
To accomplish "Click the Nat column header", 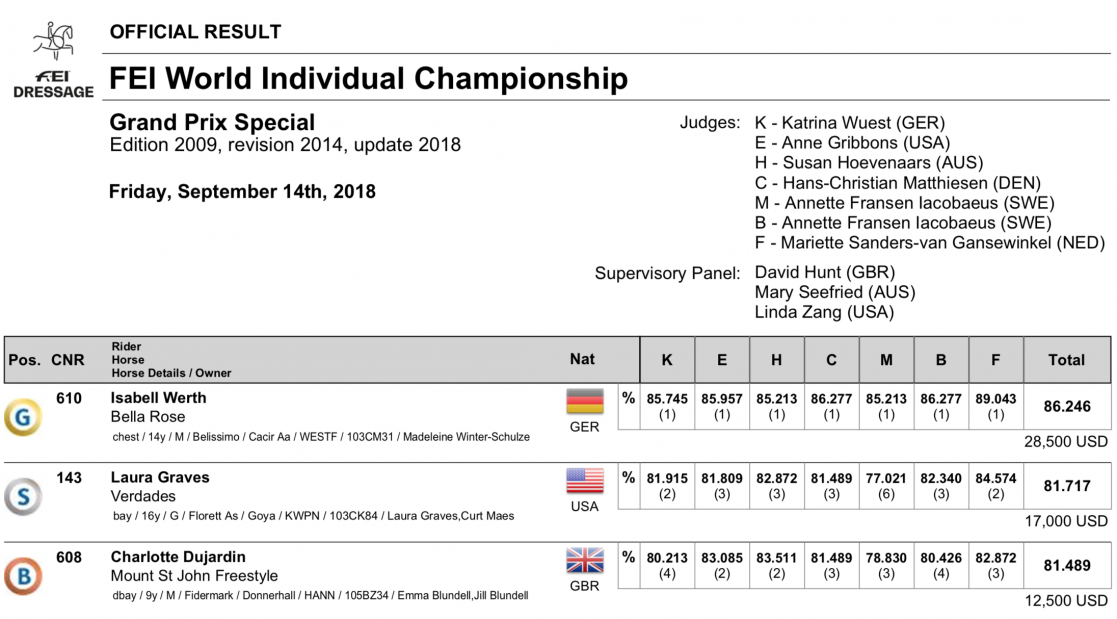I will coord(582,359).
